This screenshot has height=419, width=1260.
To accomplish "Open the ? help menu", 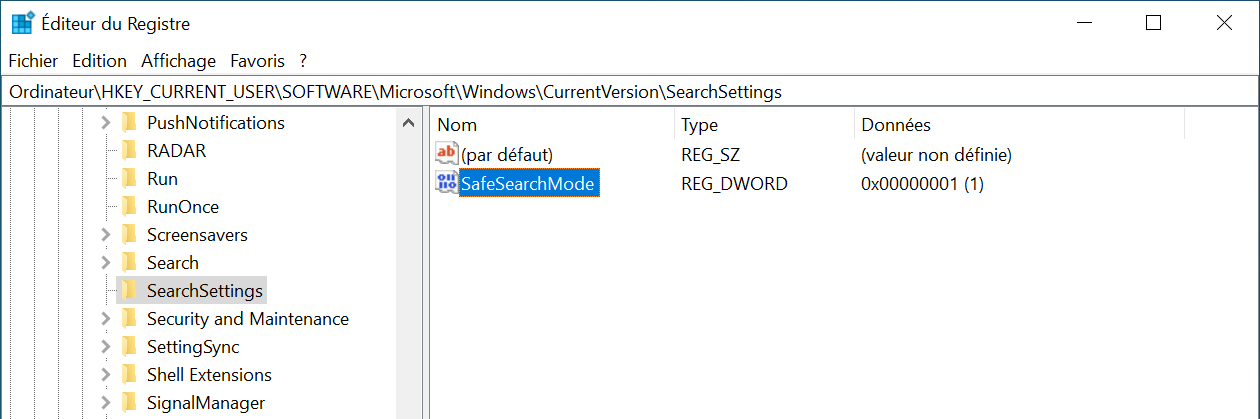I will point(303,61).
